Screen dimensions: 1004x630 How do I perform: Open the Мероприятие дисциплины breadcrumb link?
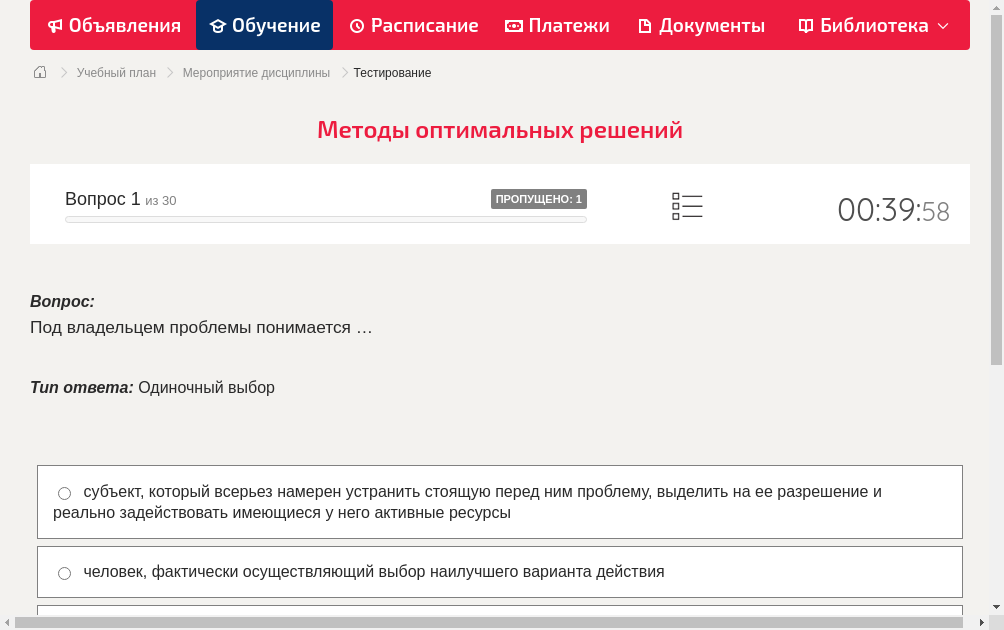click(x=254, y=72)
